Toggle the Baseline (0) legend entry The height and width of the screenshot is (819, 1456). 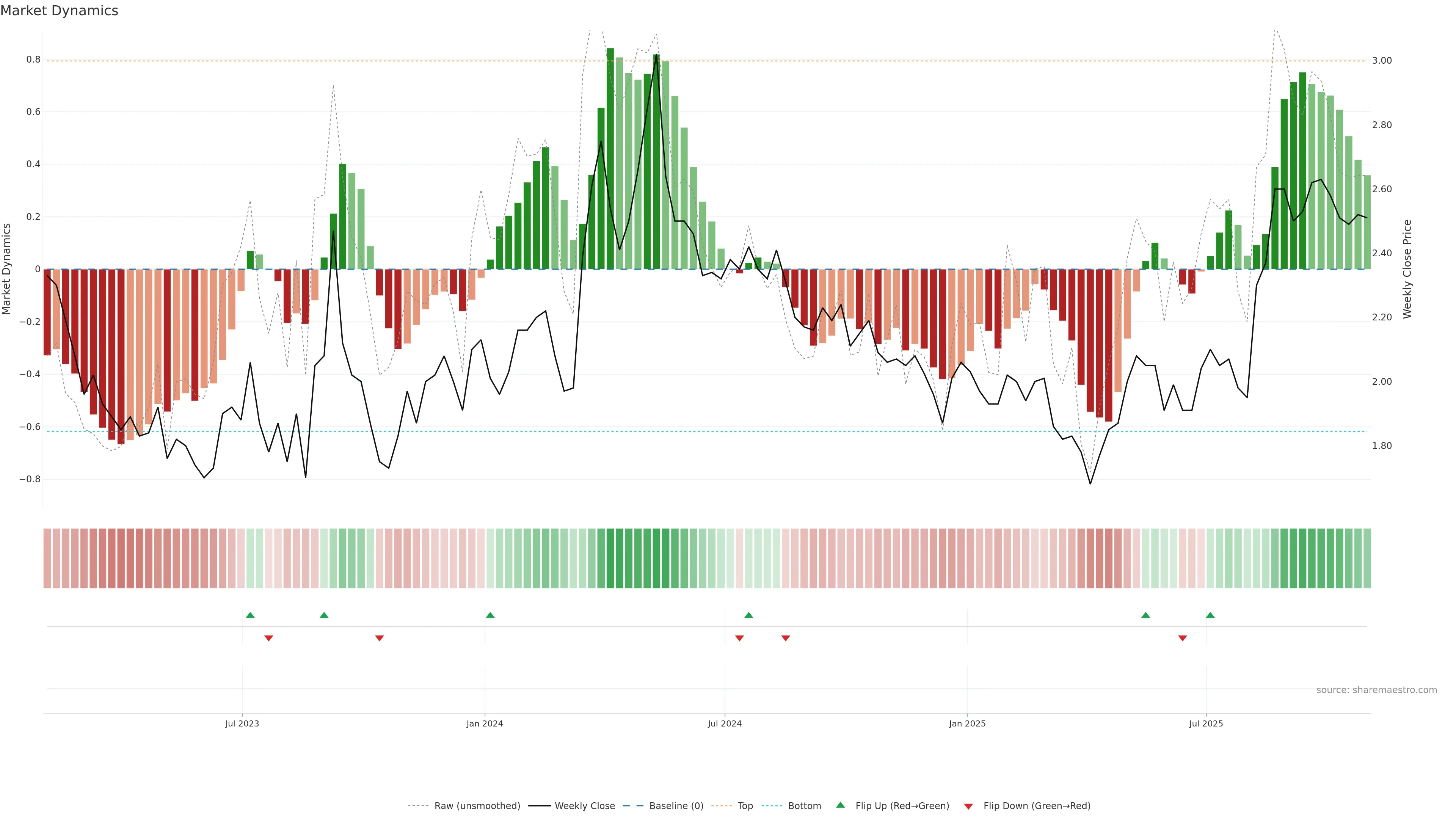(x=676, y=806)
